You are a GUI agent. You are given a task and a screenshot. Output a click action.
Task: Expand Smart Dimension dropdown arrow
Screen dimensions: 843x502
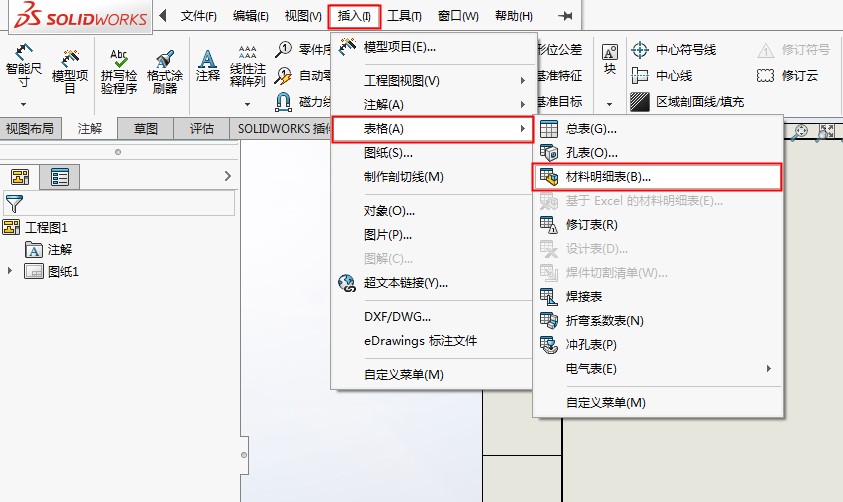pyautogui.click(x=23, y=104)
